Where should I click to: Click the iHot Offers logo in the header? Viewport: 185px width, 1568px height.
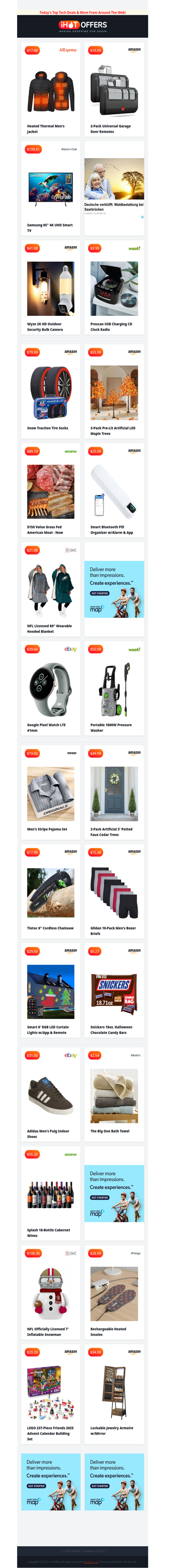pyautogui.click(x=83, y=25)
